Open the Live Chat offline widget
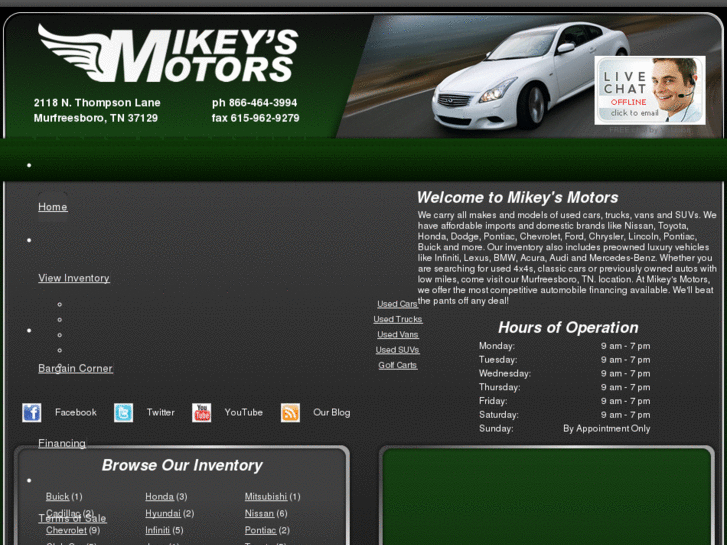The image size is (727, 545). (x=650, y=90)
